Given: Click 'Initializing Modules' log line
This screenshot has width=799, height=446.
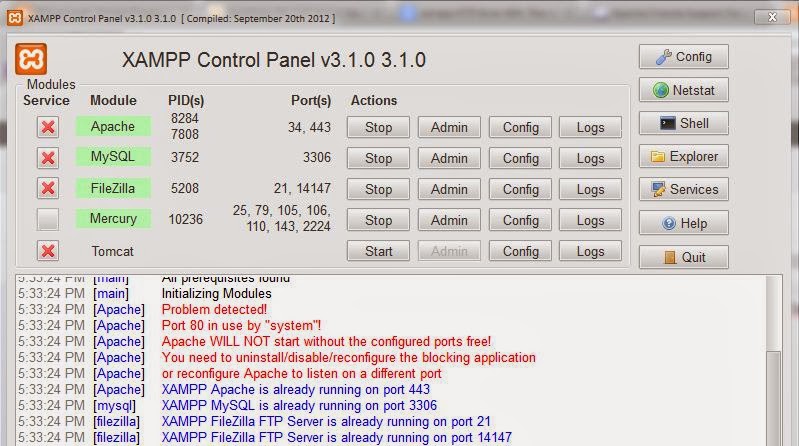Looking at the screenshot, I should click(x=217, y=294).
